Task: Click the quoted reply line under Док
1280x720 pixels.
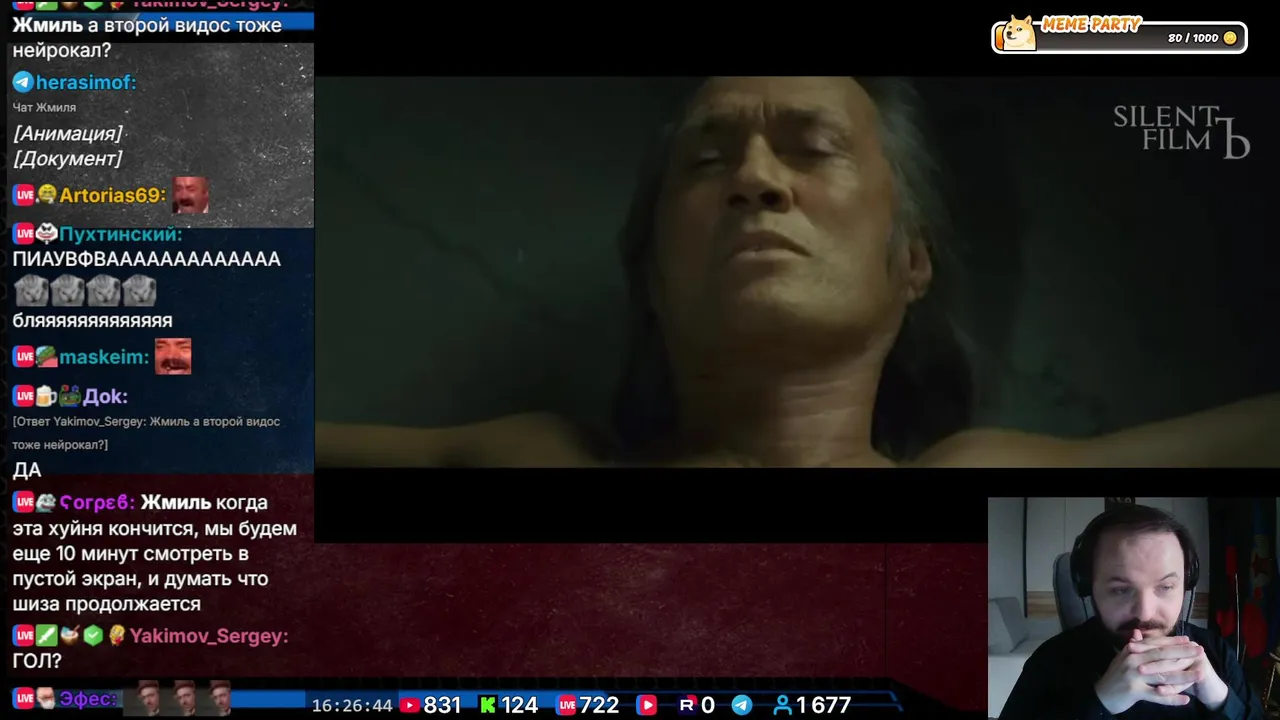Action: (x=146, y=433)
